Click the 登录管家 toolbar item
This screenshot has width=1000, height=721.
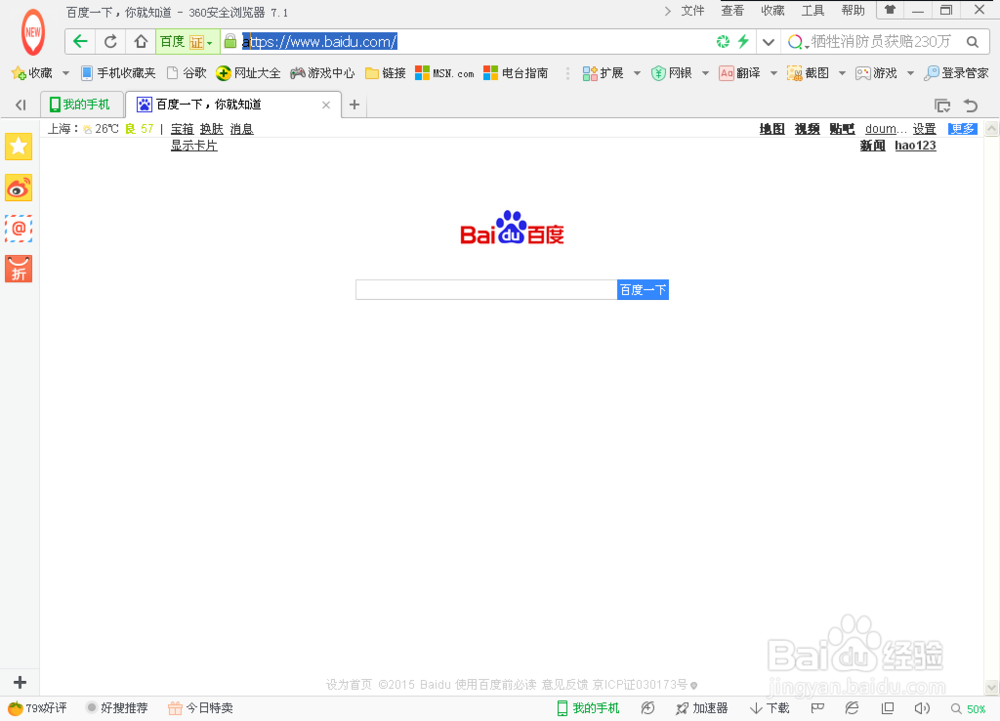pyautogui.click(x=957, y=73)
